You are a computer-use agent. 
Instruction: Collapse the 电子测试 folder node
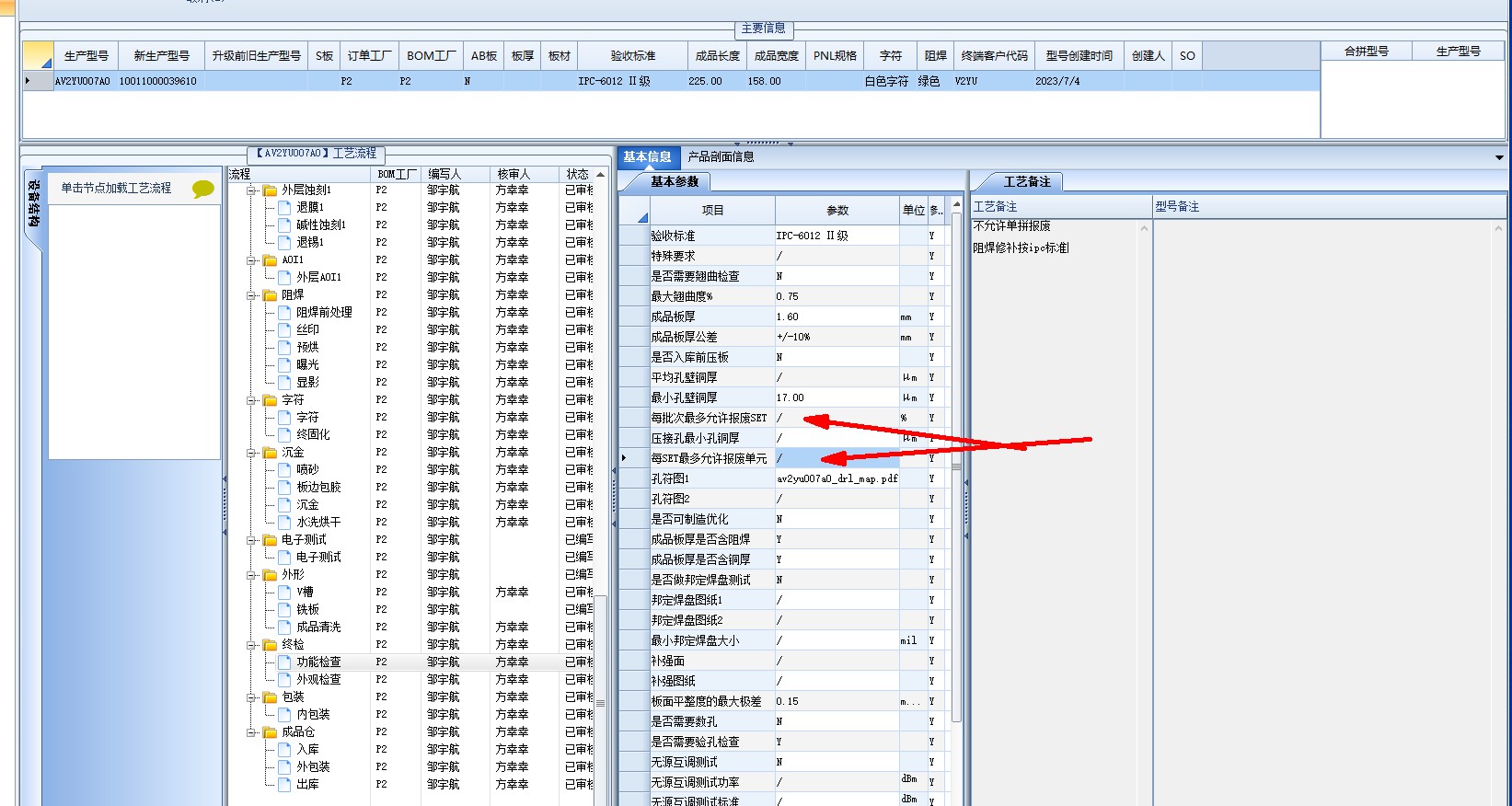click(x=251, y=540)
